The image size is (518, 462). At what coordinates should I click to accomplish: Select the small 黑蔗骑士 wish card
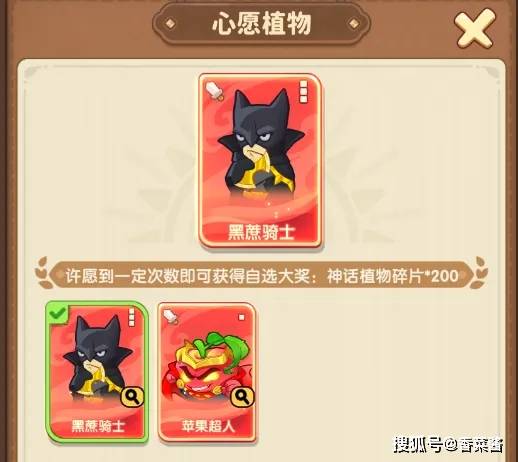coord(97,372)
